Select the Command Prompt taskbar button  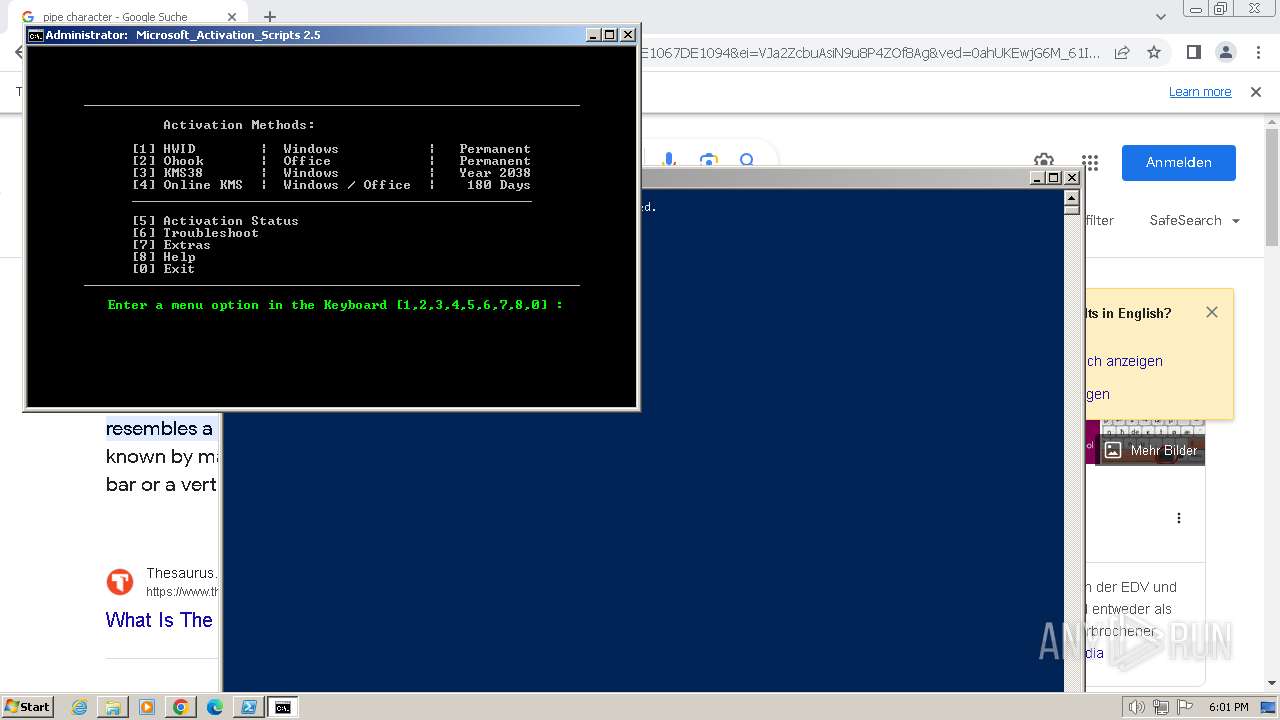(283, 707)
